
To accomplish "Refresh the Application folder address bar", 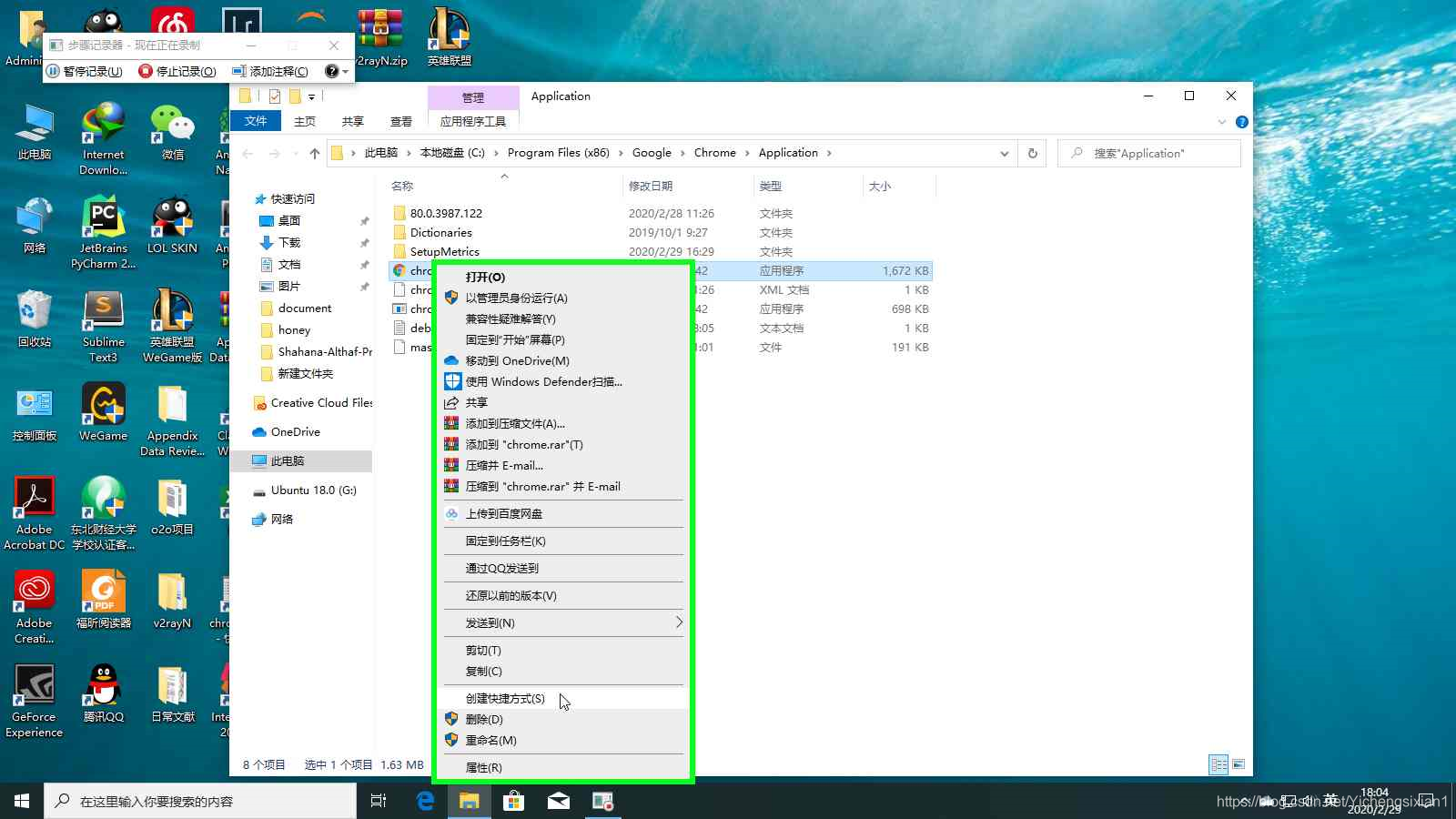I will [1032, 153].
